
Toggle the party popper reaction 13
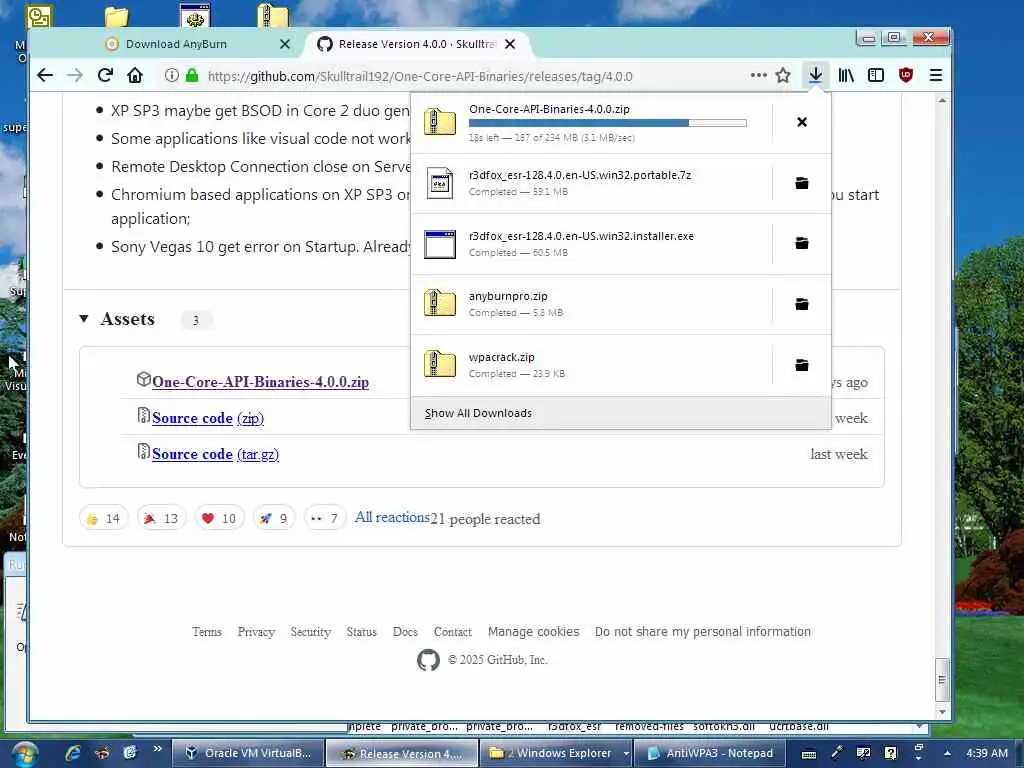pos(161,519)
